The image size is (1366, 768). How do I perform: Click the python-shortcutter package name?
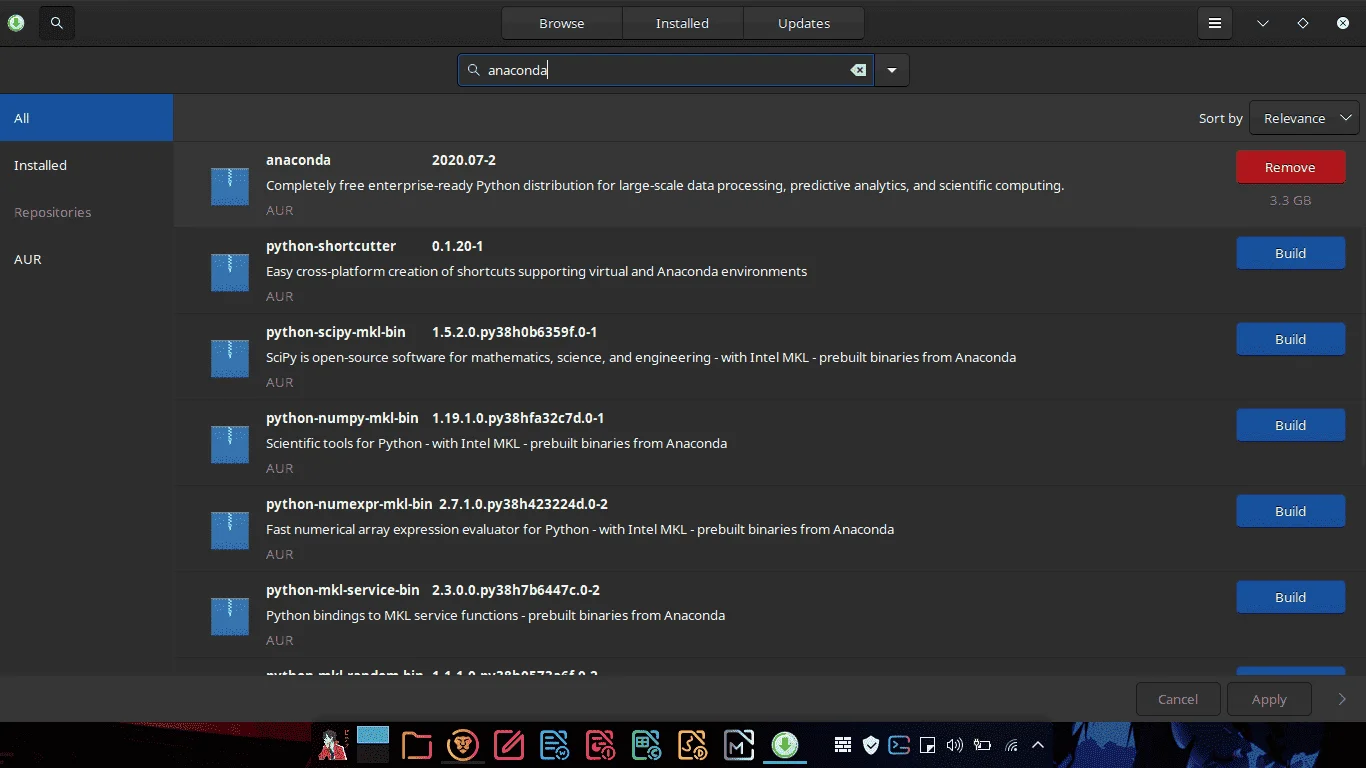(331, 246)
